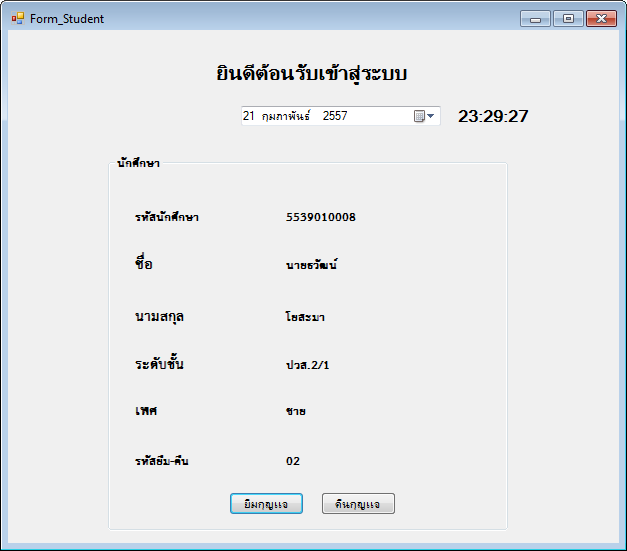The image size is (627, 551).
Task: Click the borrow-return code value 02
Action: click(x=293, y=461)
